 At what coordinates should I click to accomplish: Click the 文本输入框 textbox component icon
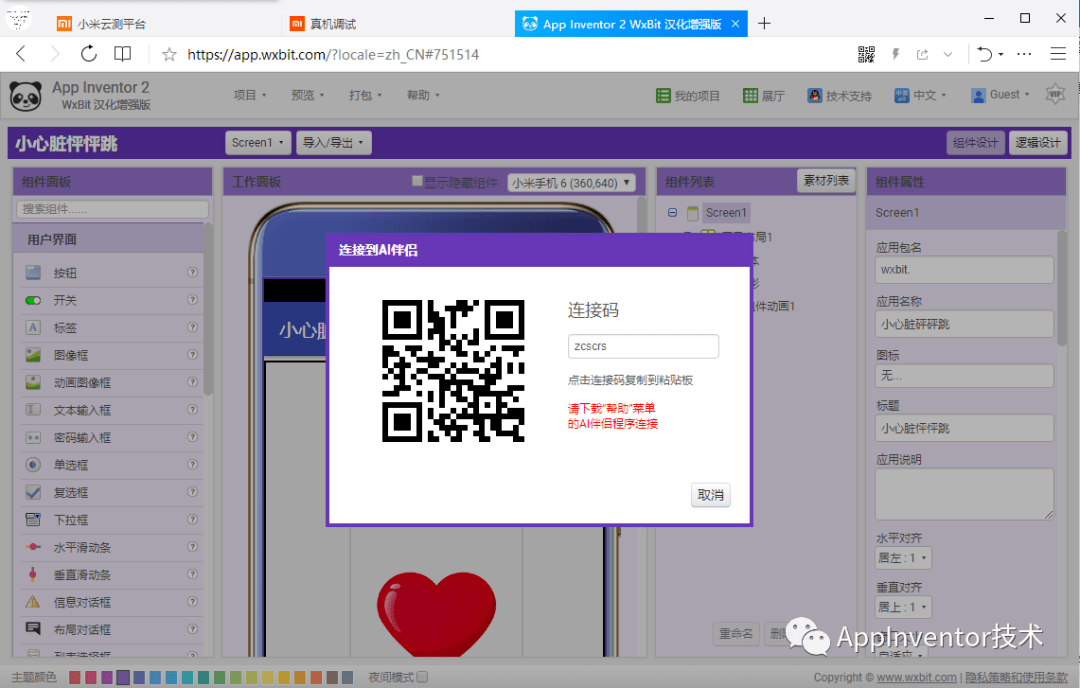[x=33, y=410]
